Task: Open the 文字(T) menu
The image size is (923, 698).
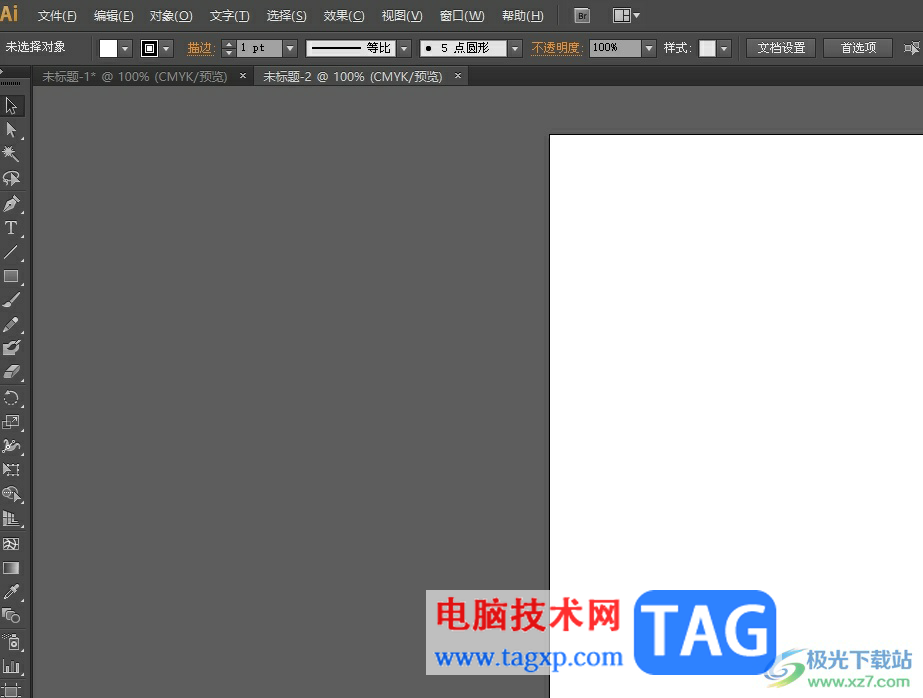Action: (x=230, y=16)
